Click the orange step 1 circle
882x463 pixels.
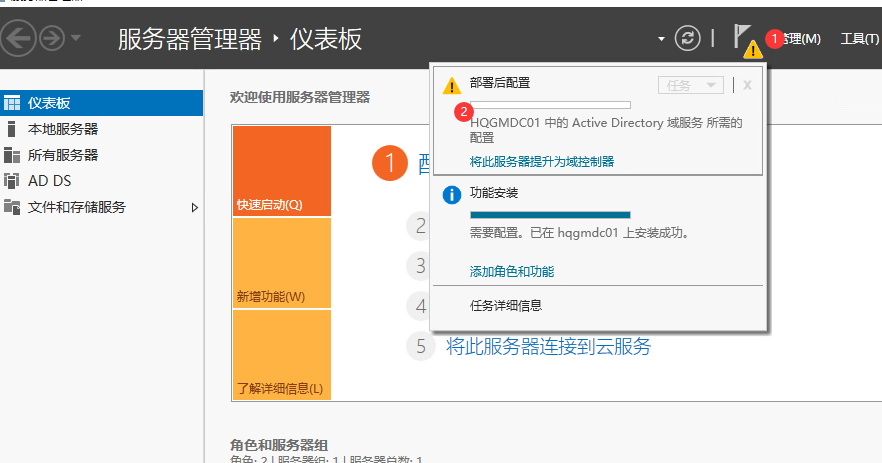[390, 163]
